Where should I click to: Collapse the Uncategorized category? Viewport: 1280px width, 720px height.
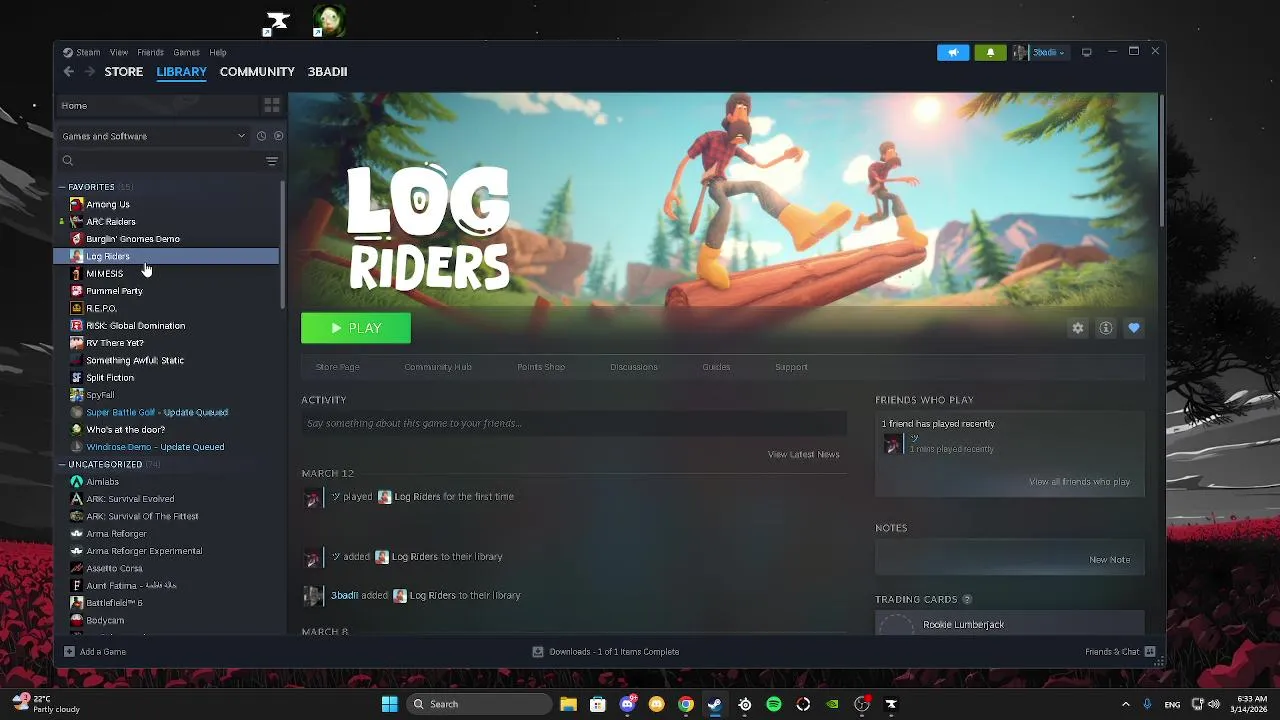coord(62,465)
